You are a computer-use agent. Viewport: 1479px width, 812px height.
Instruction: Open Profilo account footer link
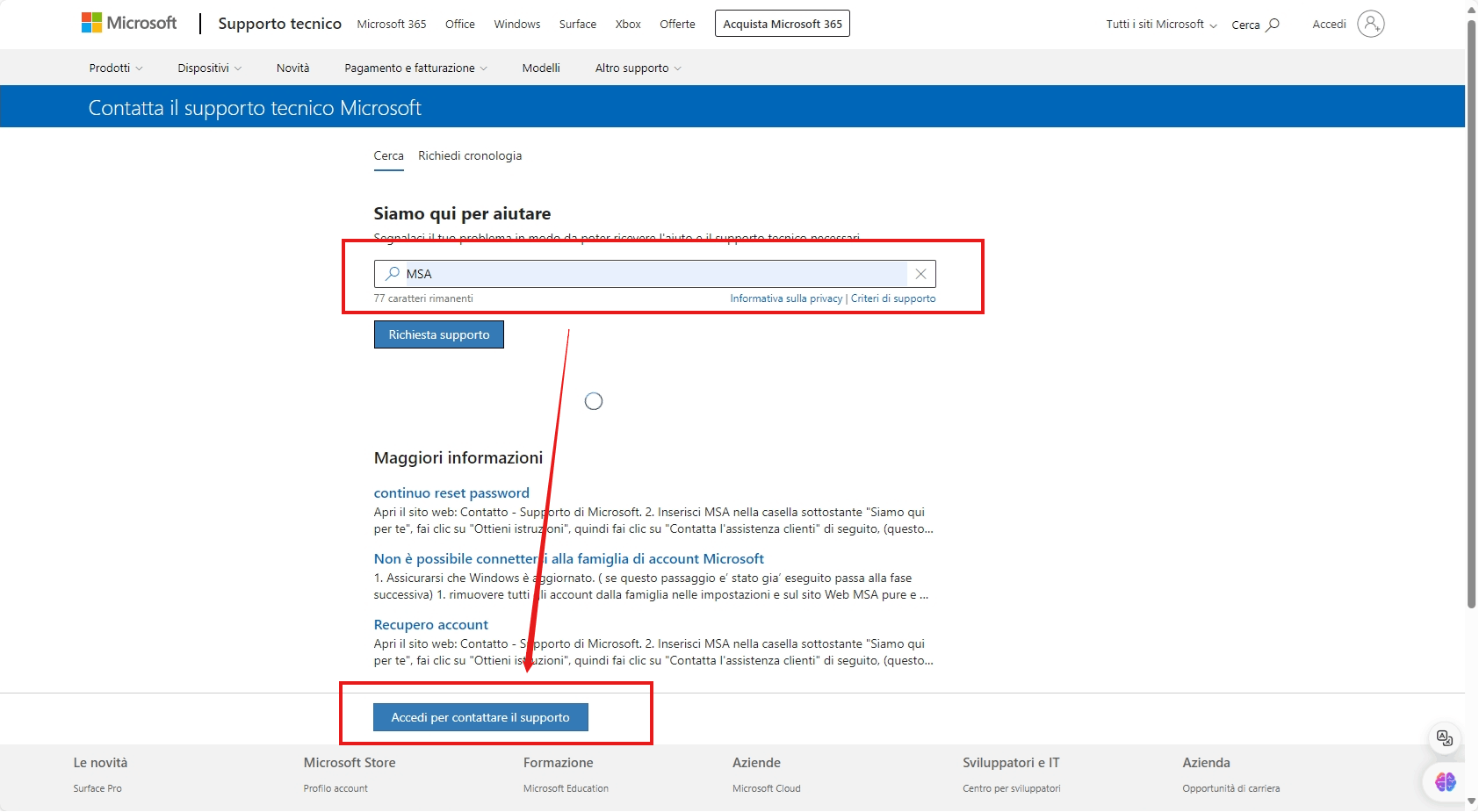(x=335, y=788)
